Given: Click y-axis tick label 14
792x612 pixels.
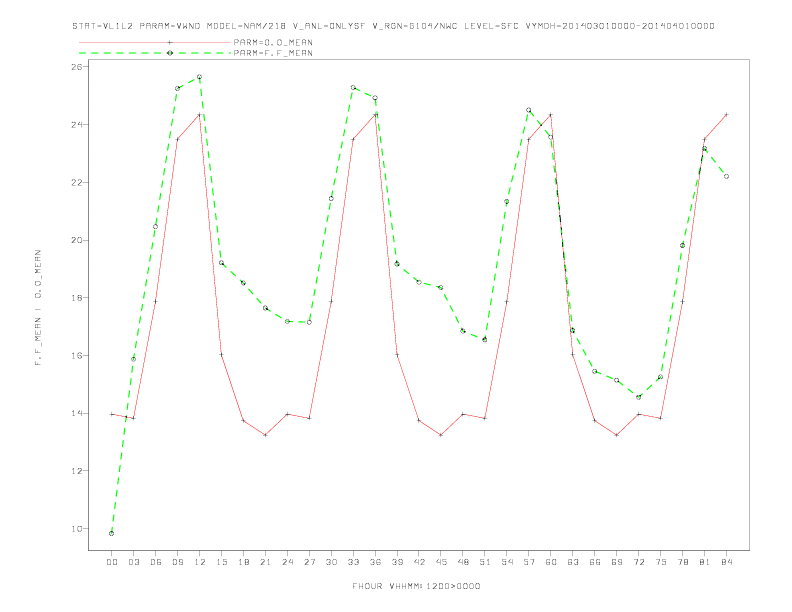Looking at the screenshot, I should (79, 413).
